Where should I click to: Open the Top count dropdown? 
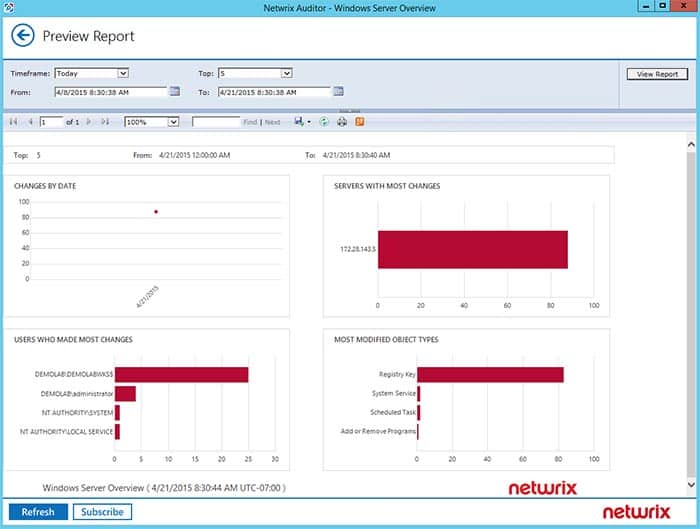click(x=287, y=73)
